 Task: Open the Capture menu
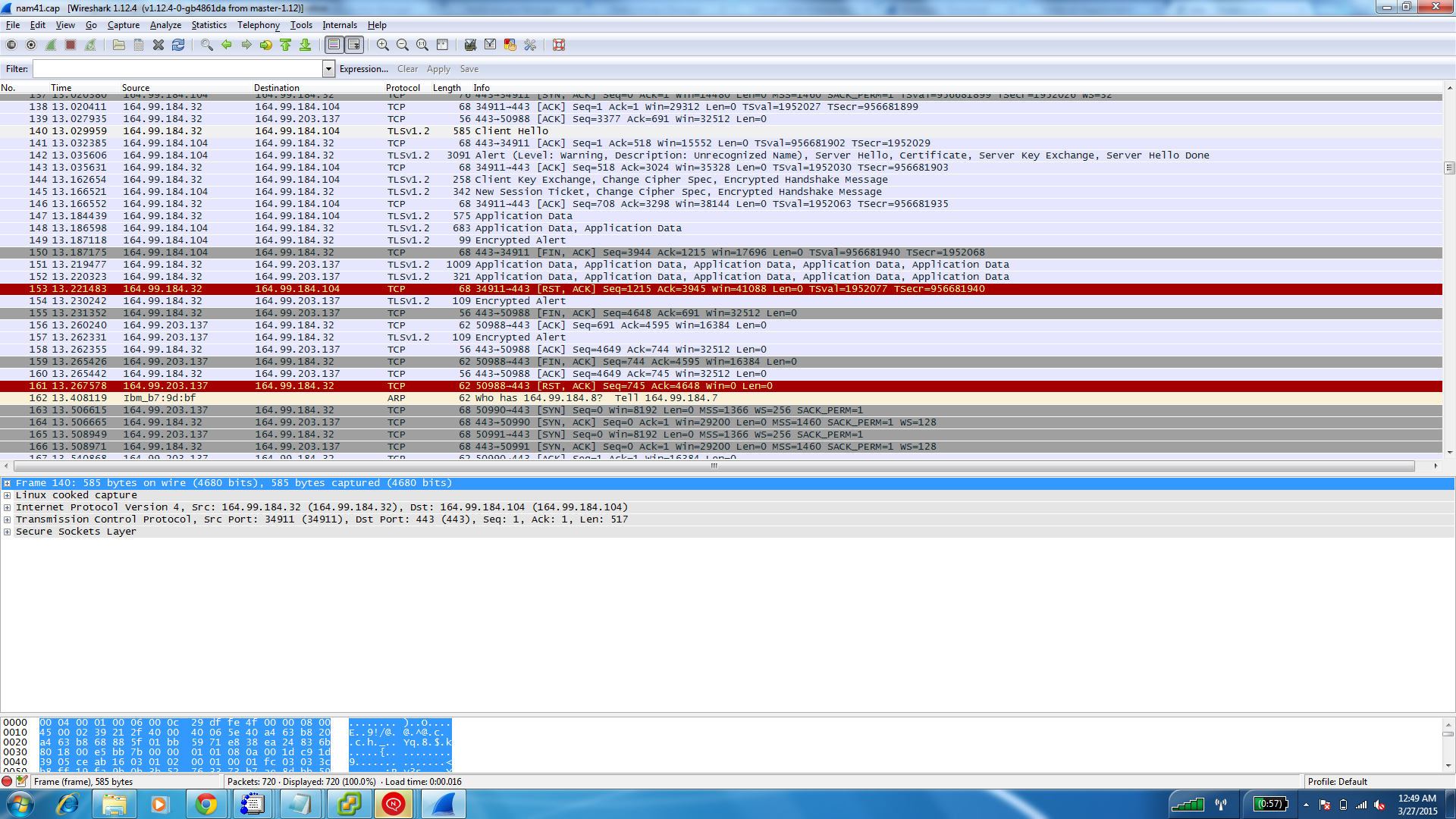pos(124,25)
